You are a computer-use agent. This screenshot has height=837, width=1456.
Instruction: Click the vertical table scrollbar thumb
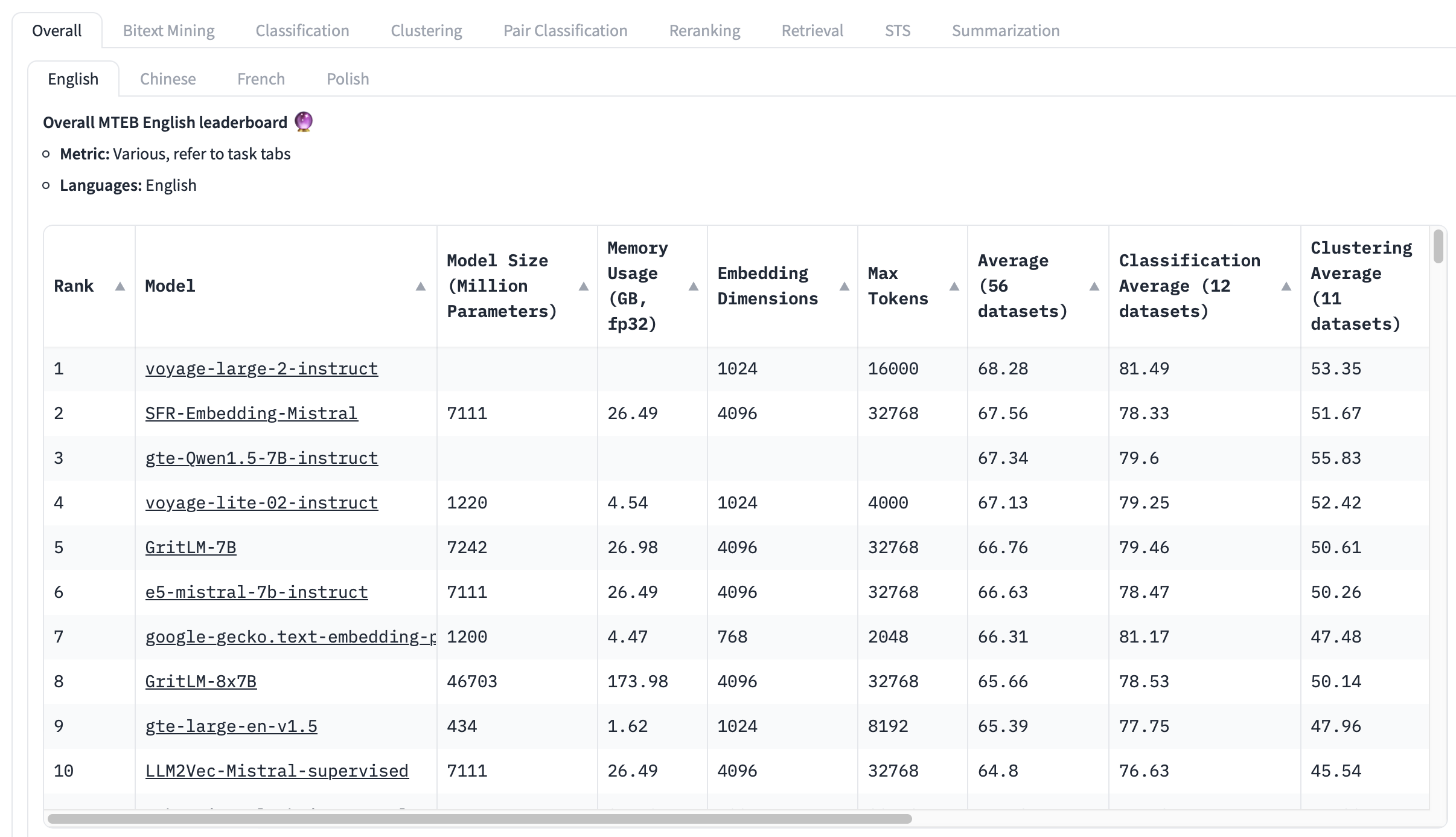point(1438,246)
